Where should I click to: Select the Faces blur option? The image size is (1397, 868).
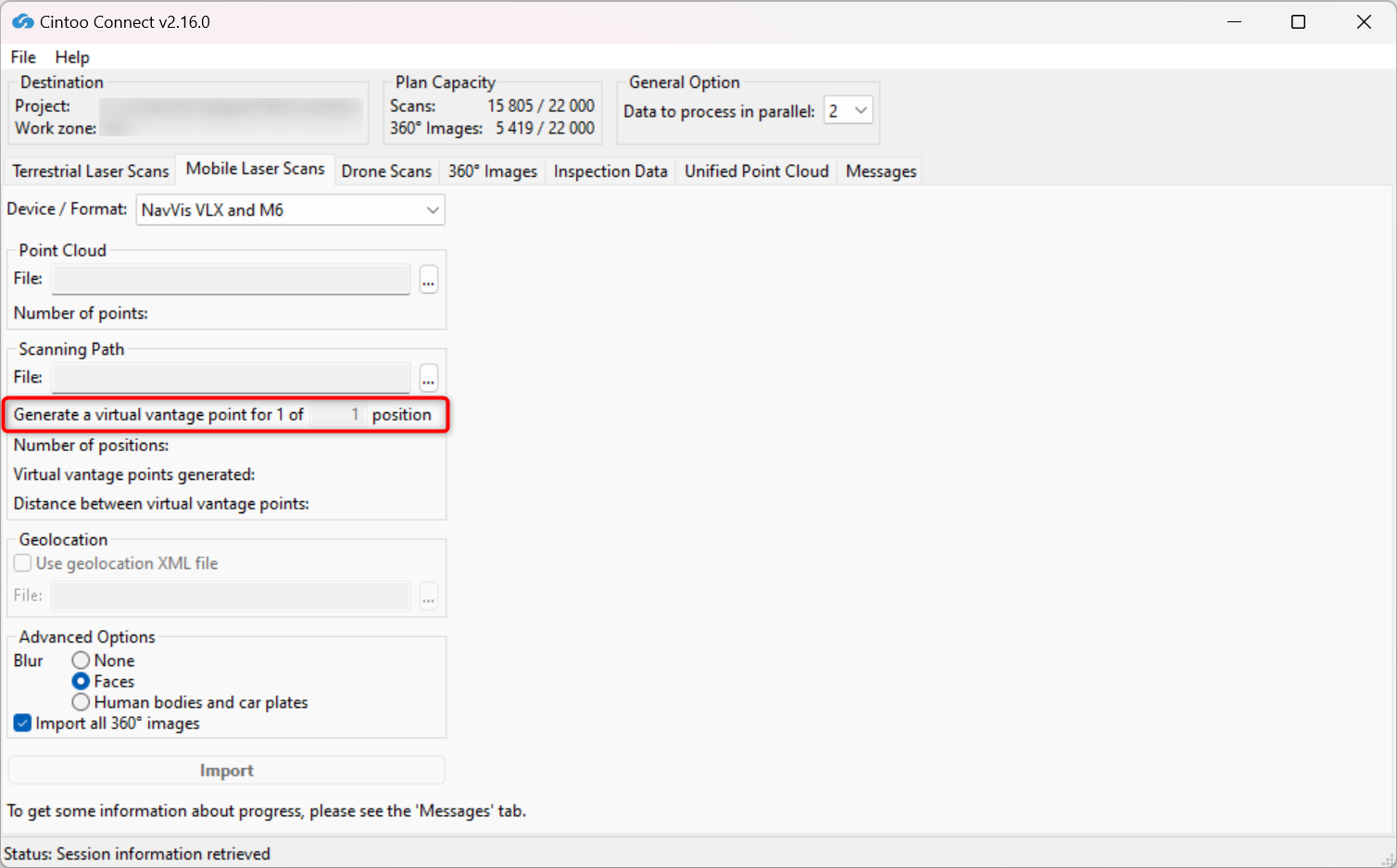pos(82,682)
